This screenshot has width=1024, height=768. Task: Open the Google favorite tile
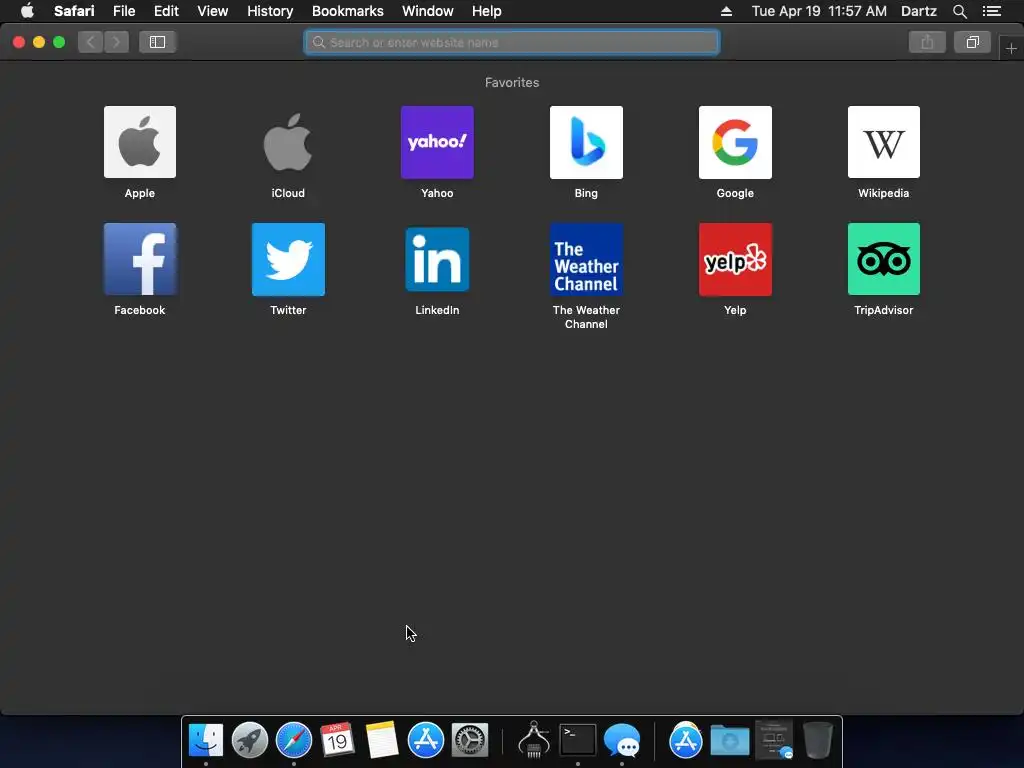(735, 142)
